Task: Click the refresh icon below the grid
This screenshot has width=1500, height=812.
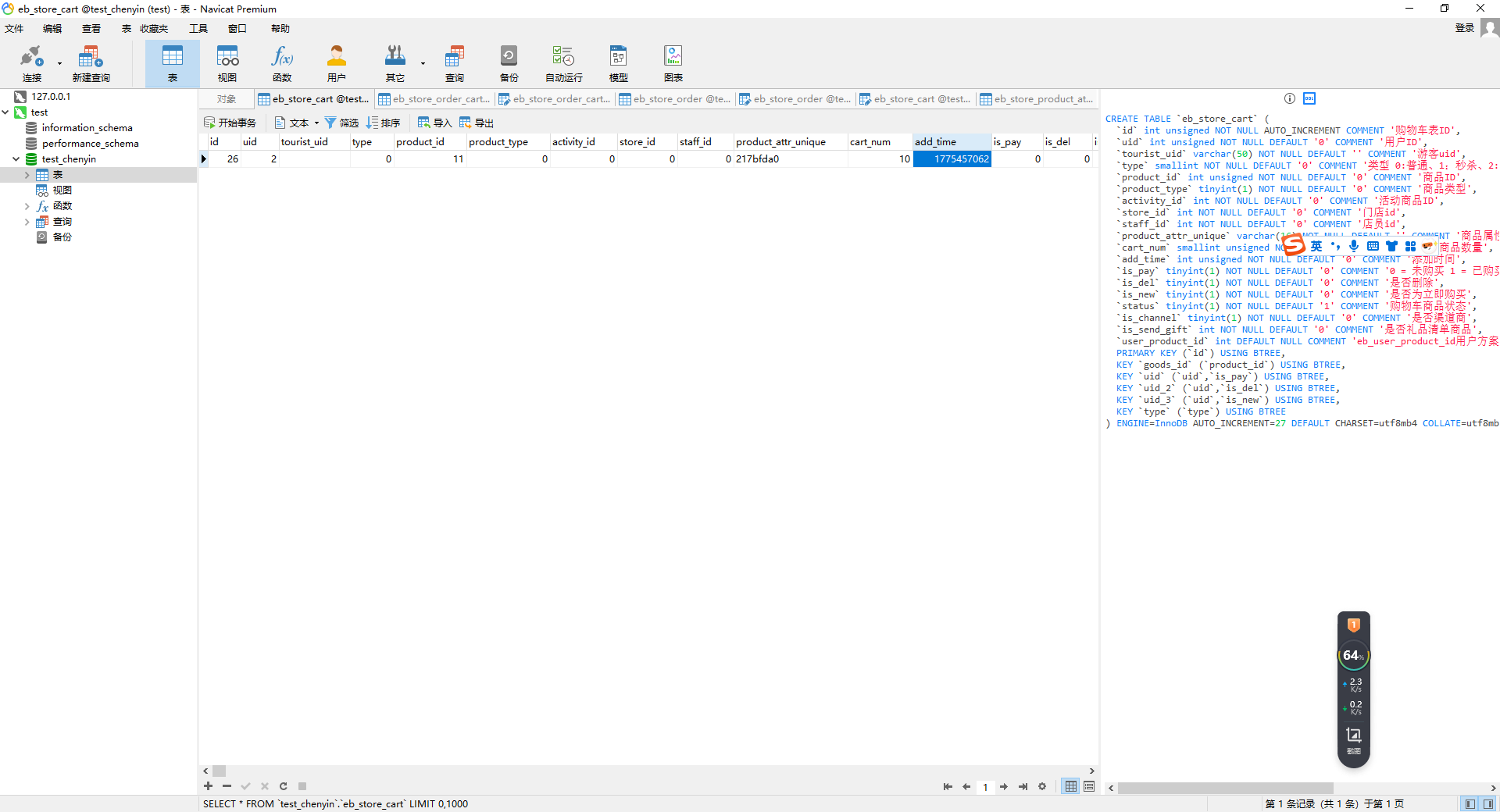Action: [284, 786]
